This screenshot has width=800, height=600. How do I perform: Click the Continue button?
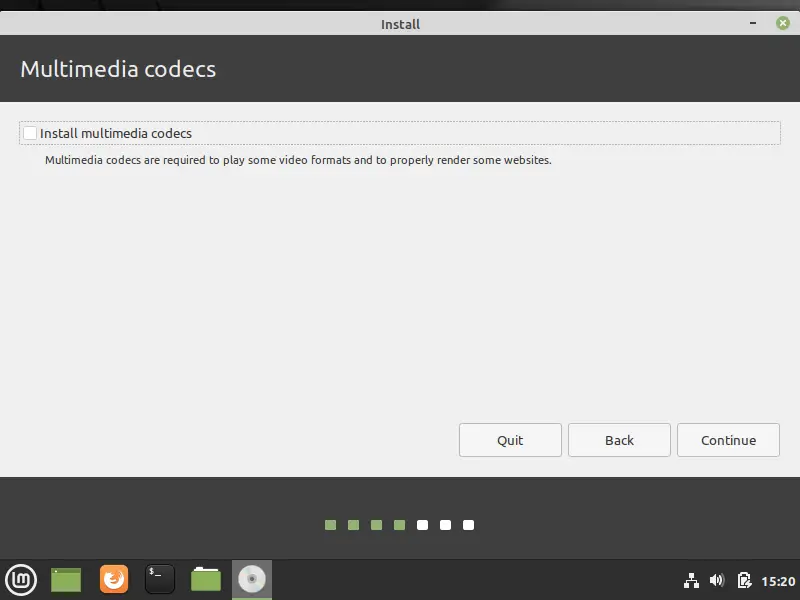pos(728,440)
